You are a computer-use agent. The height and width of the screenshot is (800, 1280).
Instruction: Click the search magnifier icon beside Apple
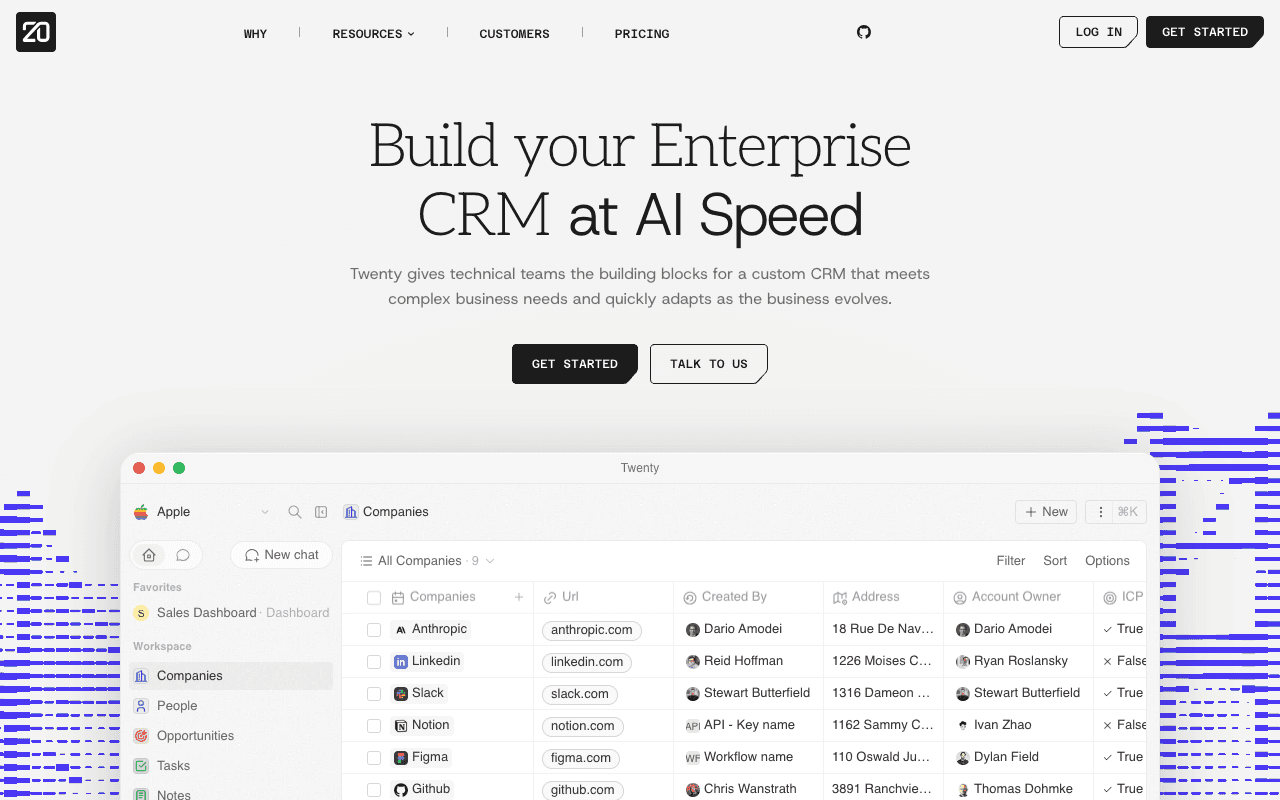point(295,512)
